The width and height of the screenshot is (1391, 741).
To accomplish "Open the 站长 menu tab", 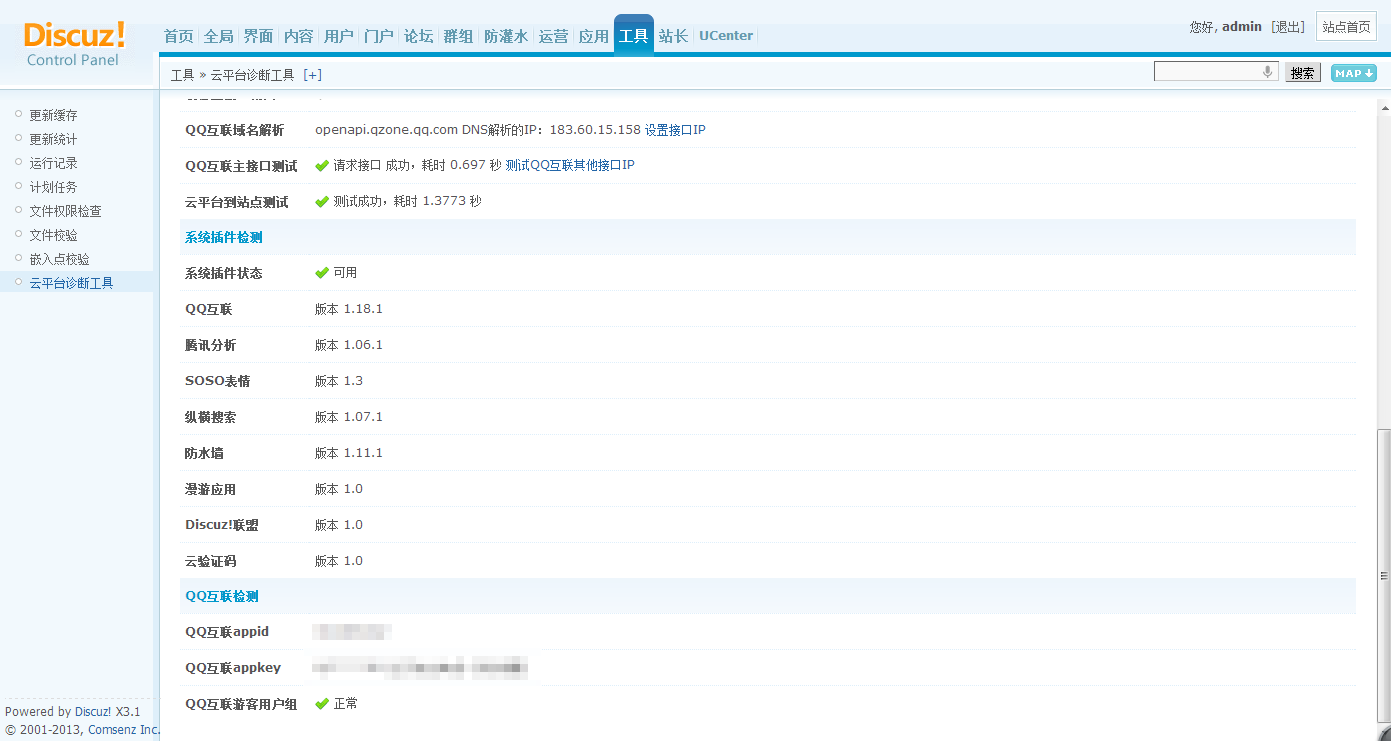I will click(674, 36).
